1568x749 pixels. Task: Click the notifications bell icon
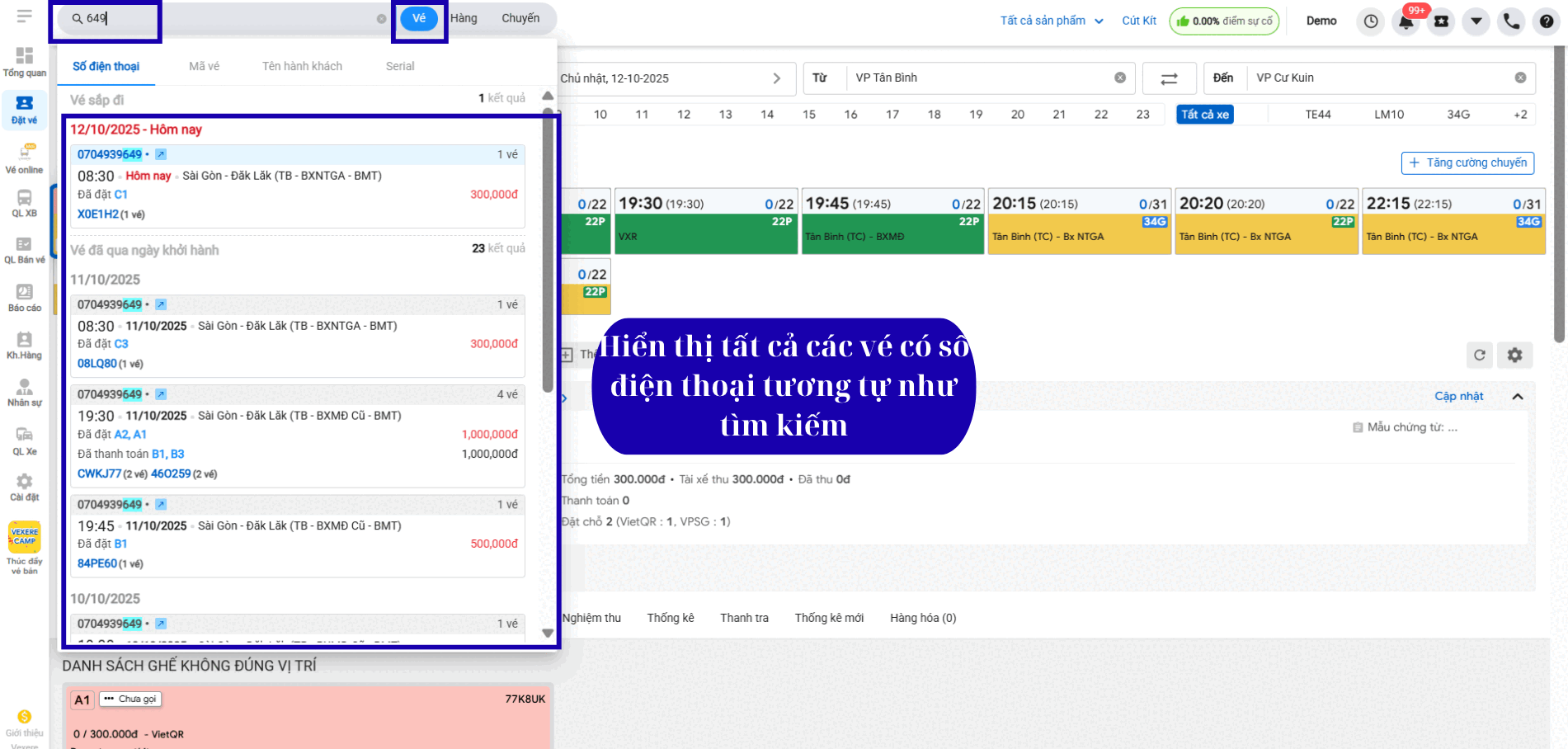click(x=1406, y=21)
